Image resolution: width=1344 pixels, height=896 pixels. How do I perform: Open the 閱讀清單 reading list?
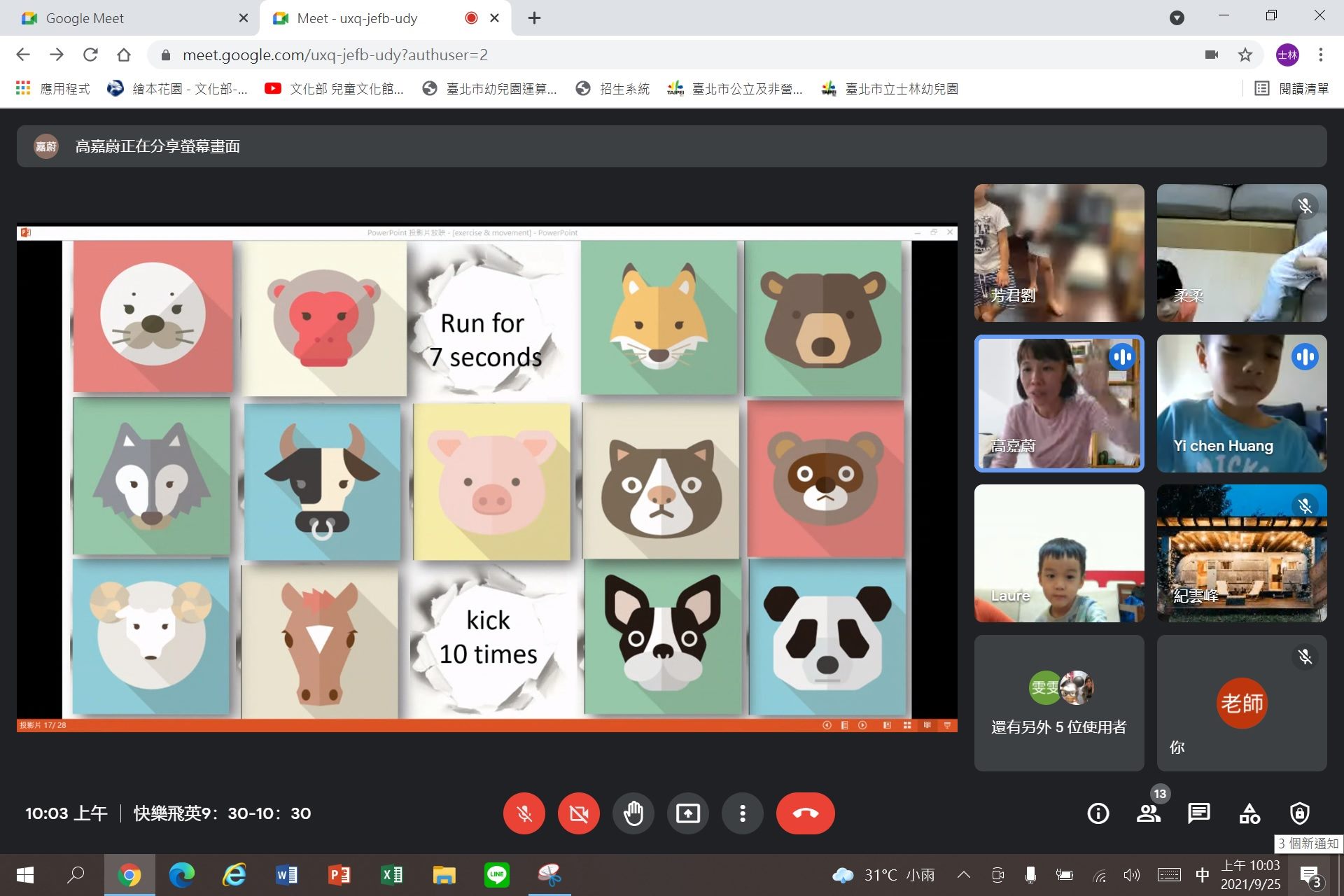[1291, 89]
